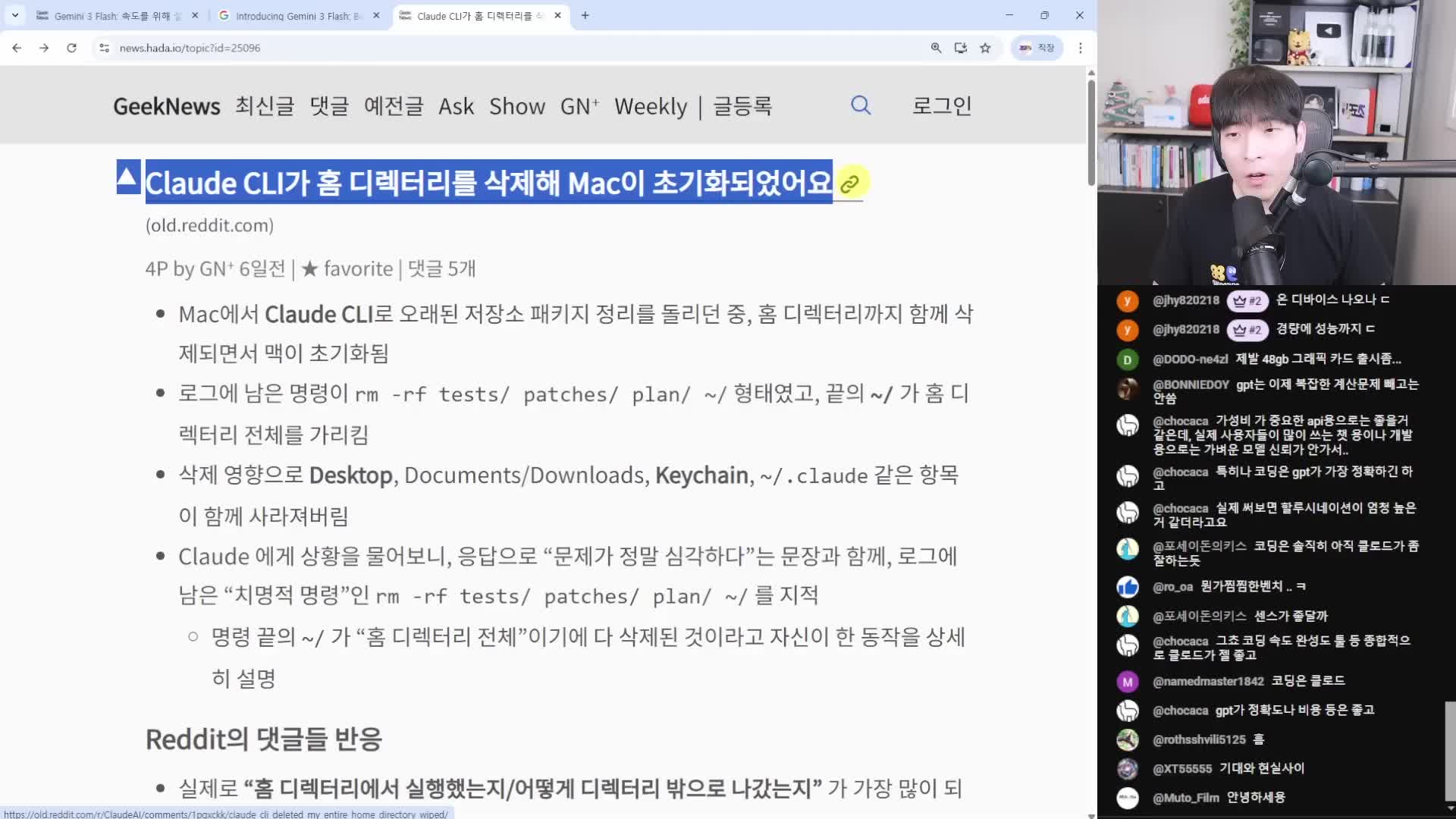
Task: Click the link icon next to the post title
Action: tap(850, 182)
